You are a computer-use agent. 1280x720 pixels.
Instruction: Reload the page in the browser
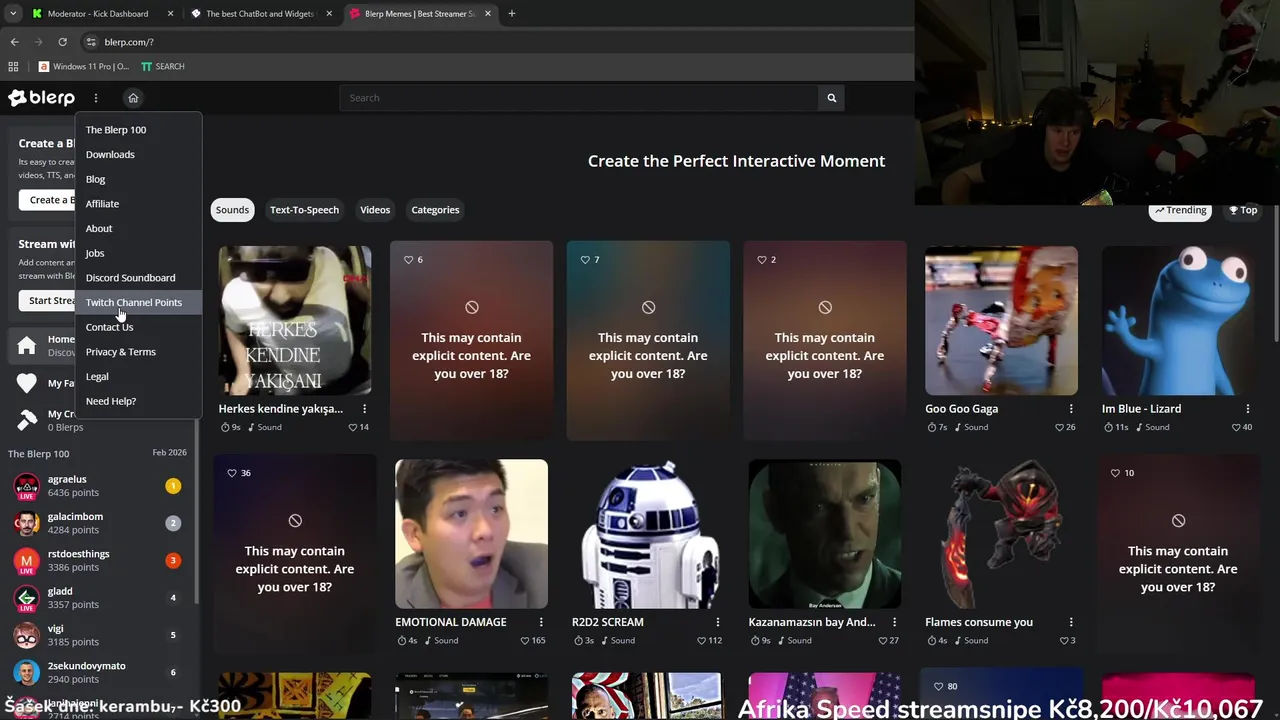[62, 42]
